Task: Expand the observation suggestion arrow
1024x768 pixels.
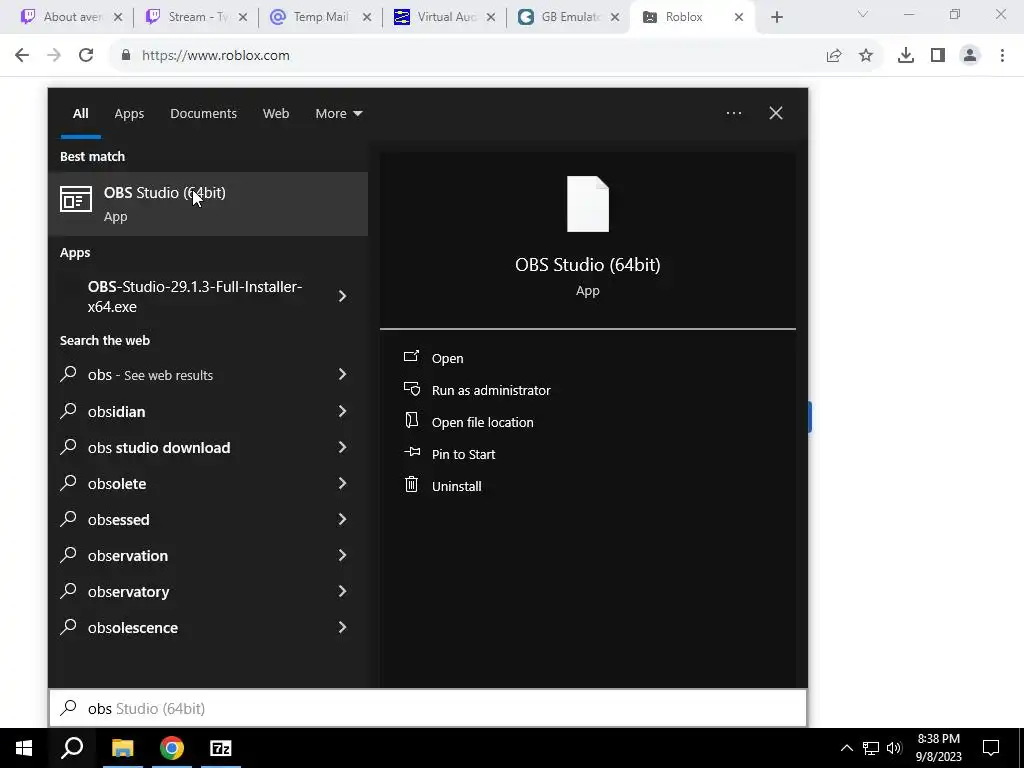Action: pyautogui.click(x=342, y=555)
